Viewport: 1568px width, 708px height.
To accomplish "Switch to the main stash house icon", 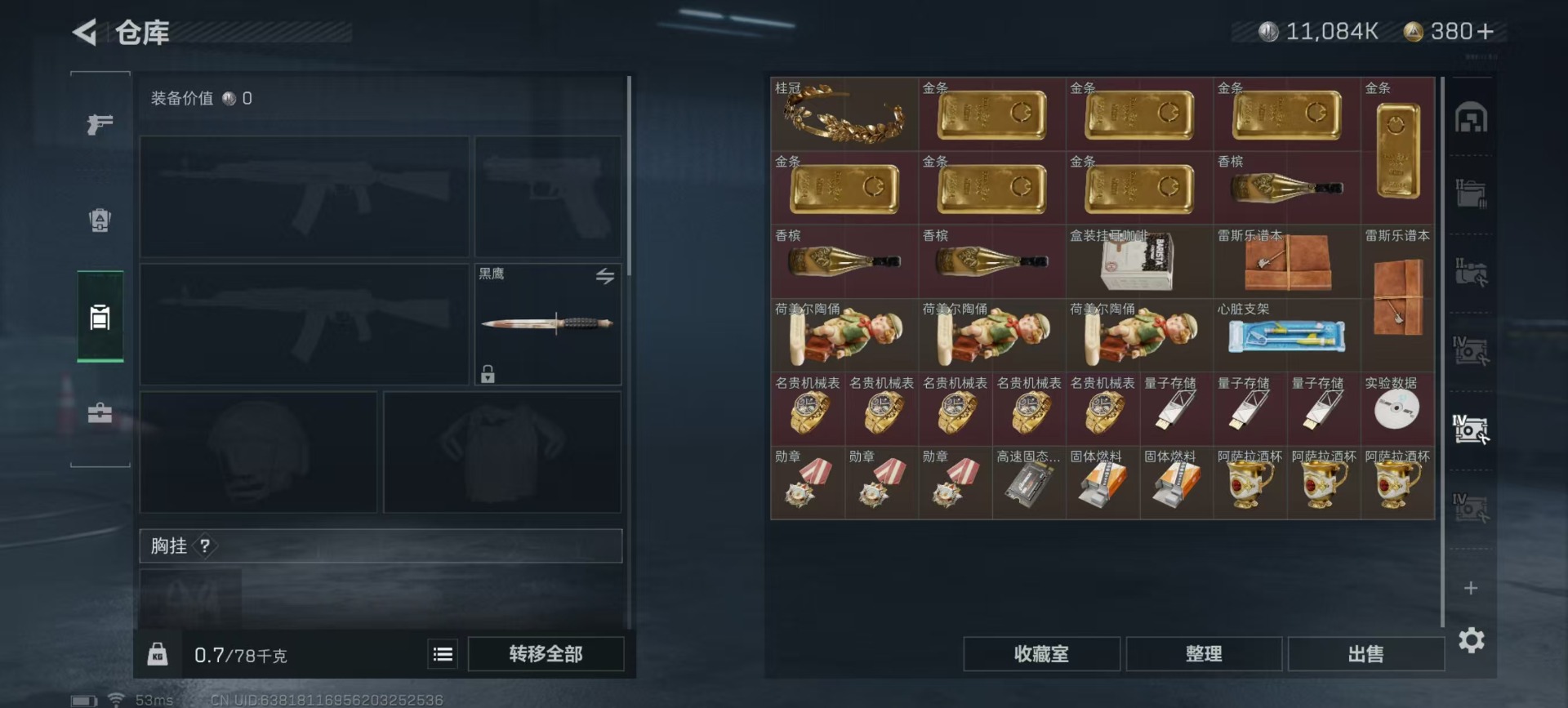I will click(x=1471, y=118).
